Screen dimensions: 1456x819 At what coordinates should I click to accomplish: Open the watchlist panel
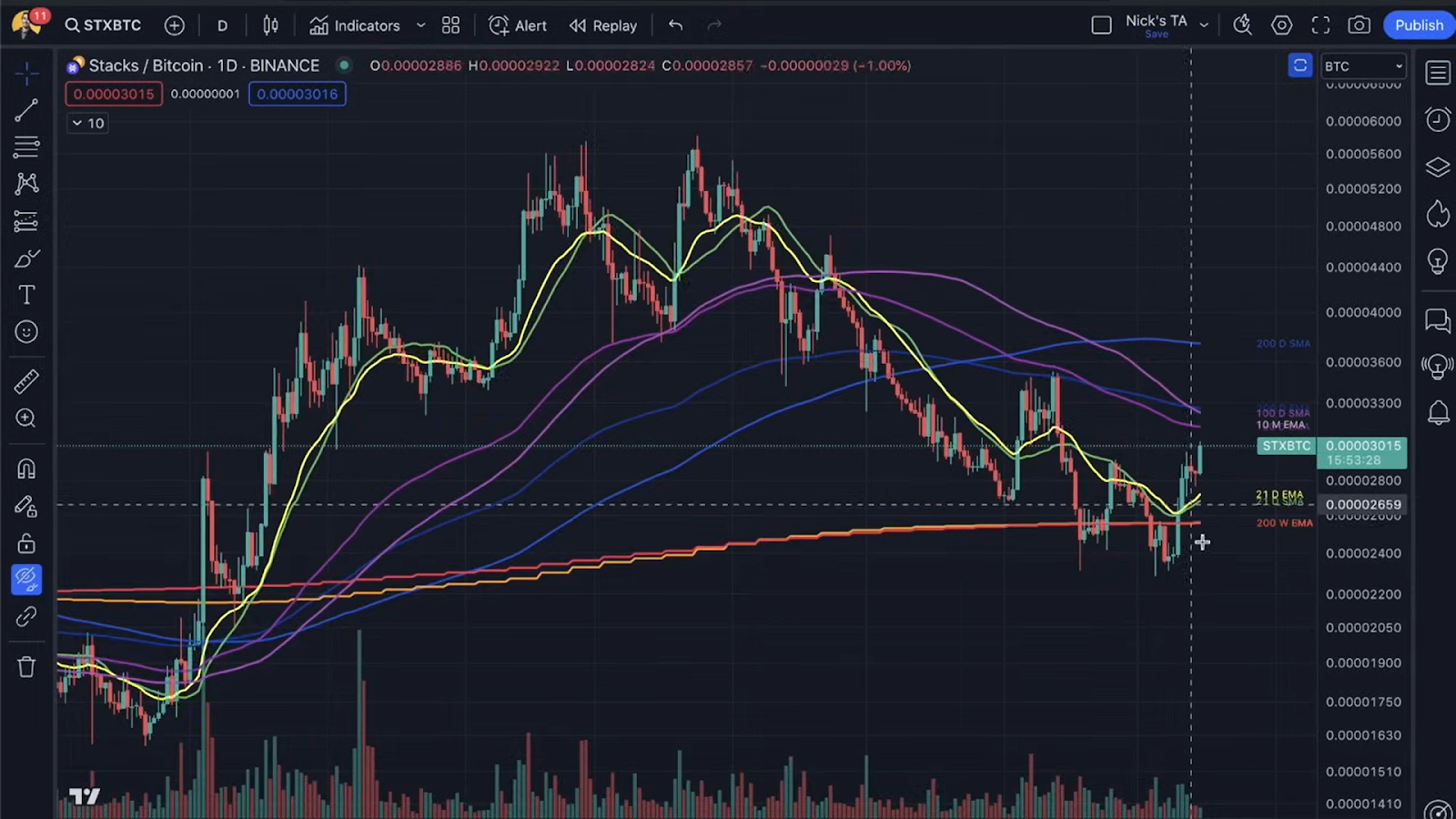pos(1438,73)
